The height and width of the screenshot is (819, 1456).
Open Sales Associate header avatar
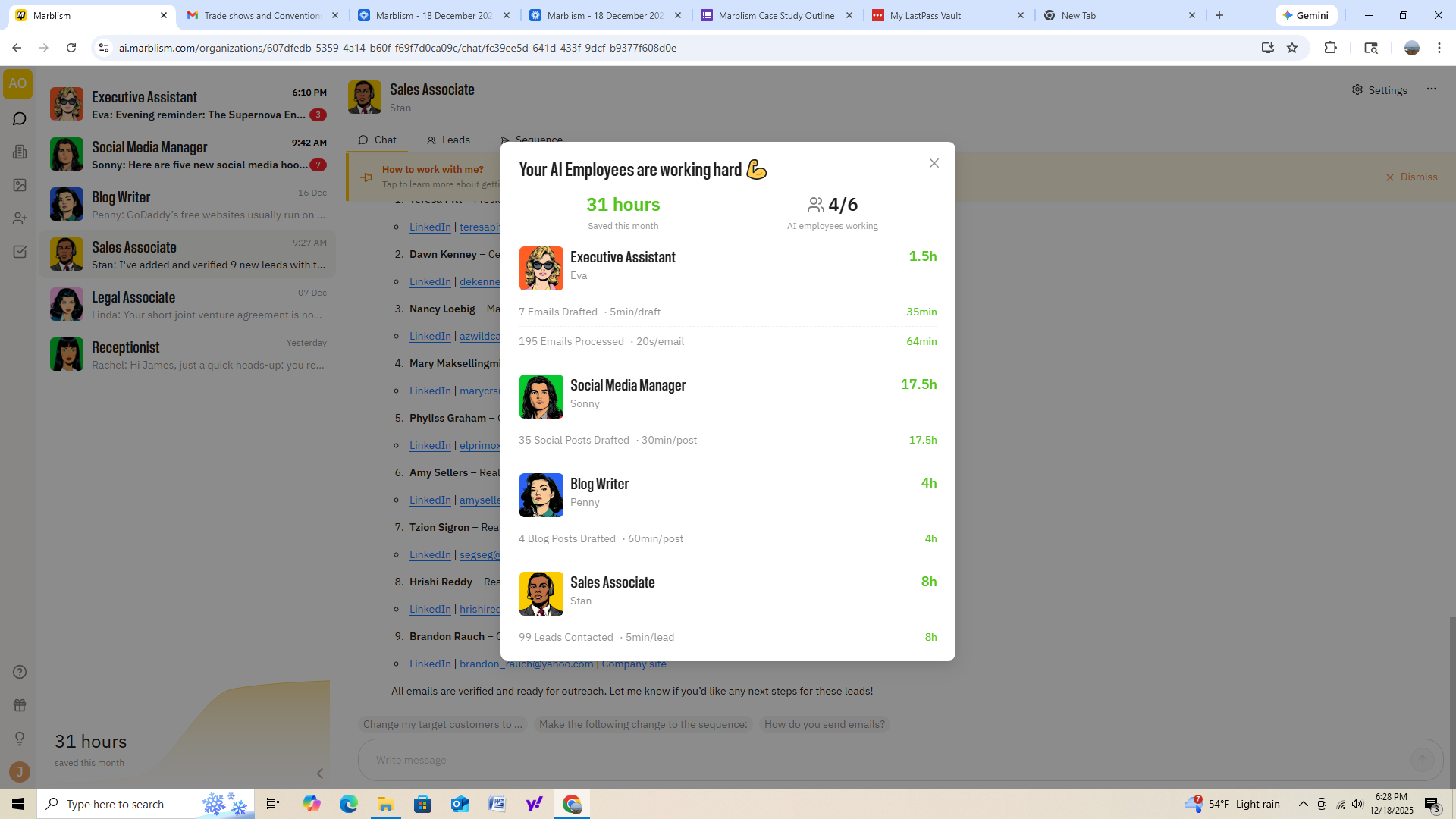coord(365,97)
